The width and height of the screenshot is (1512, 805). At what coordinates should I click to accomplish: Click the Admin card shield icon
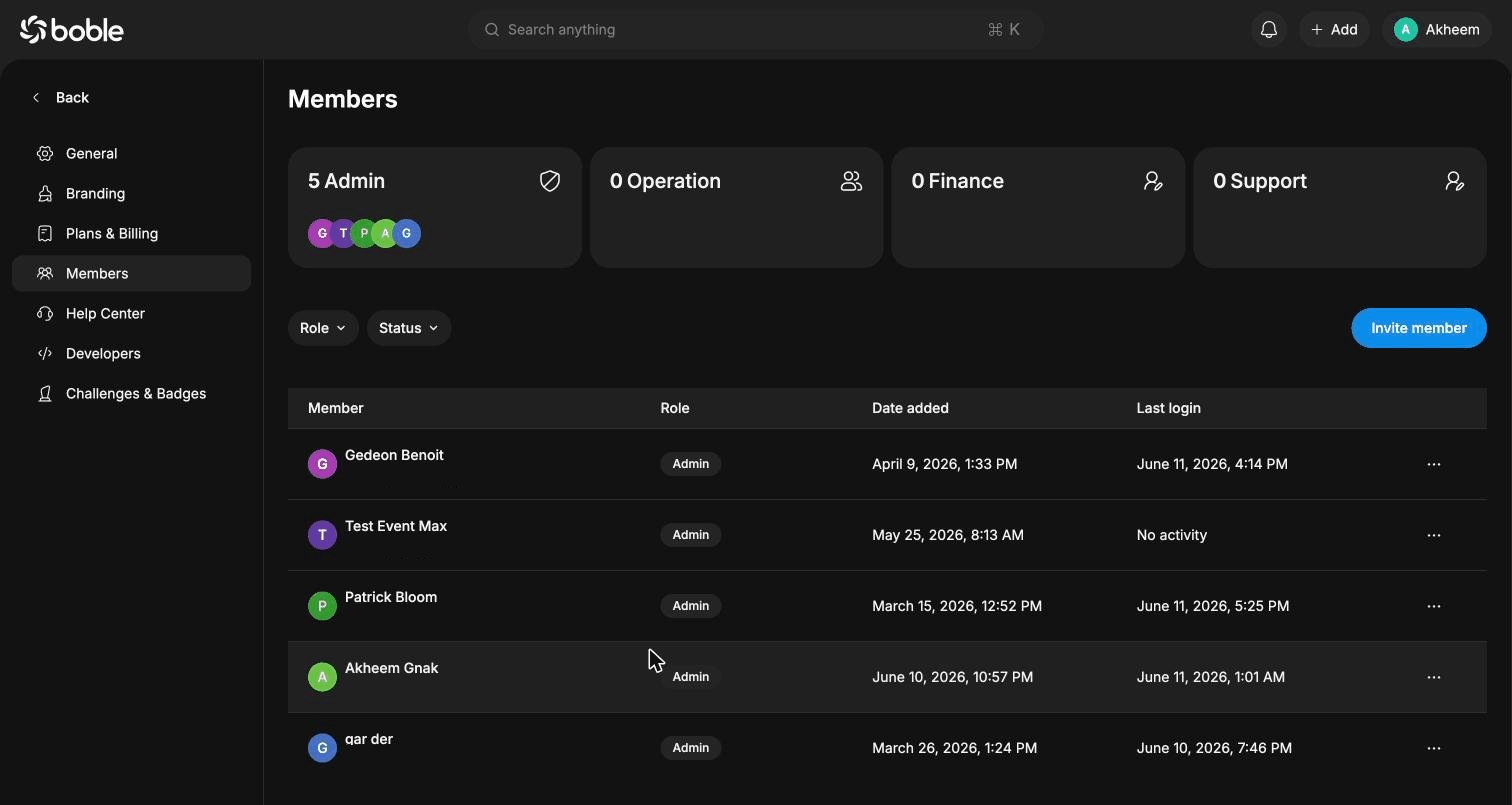point(550,181)
